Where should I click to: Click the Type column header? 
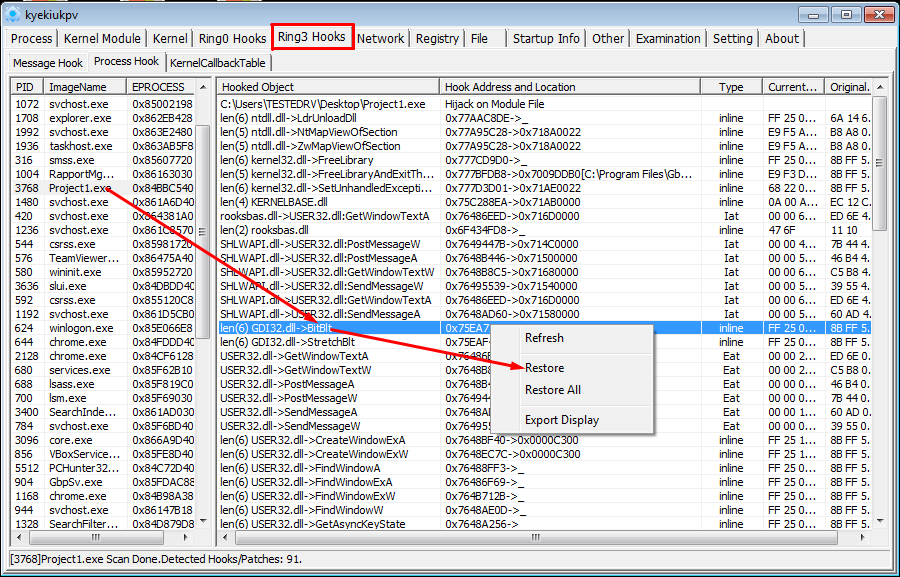pos(731,87)
